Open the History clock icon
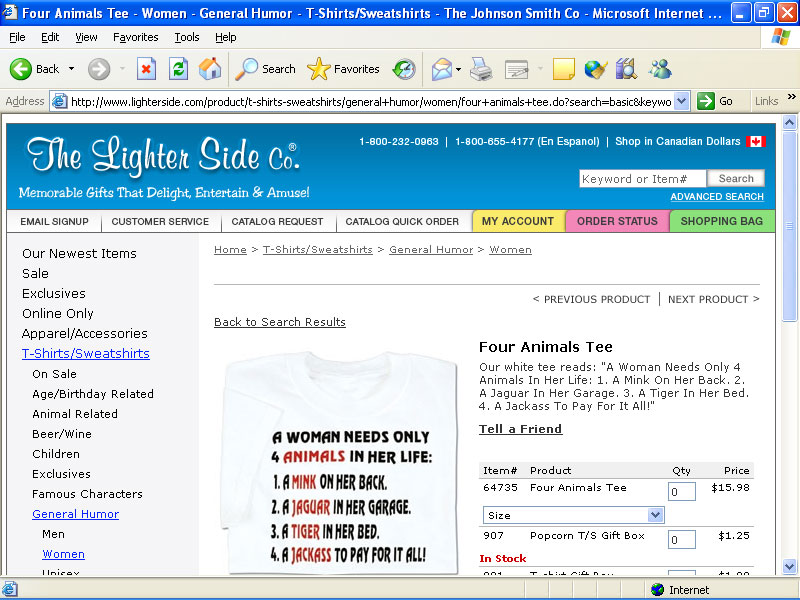 (x=404, y=69)
